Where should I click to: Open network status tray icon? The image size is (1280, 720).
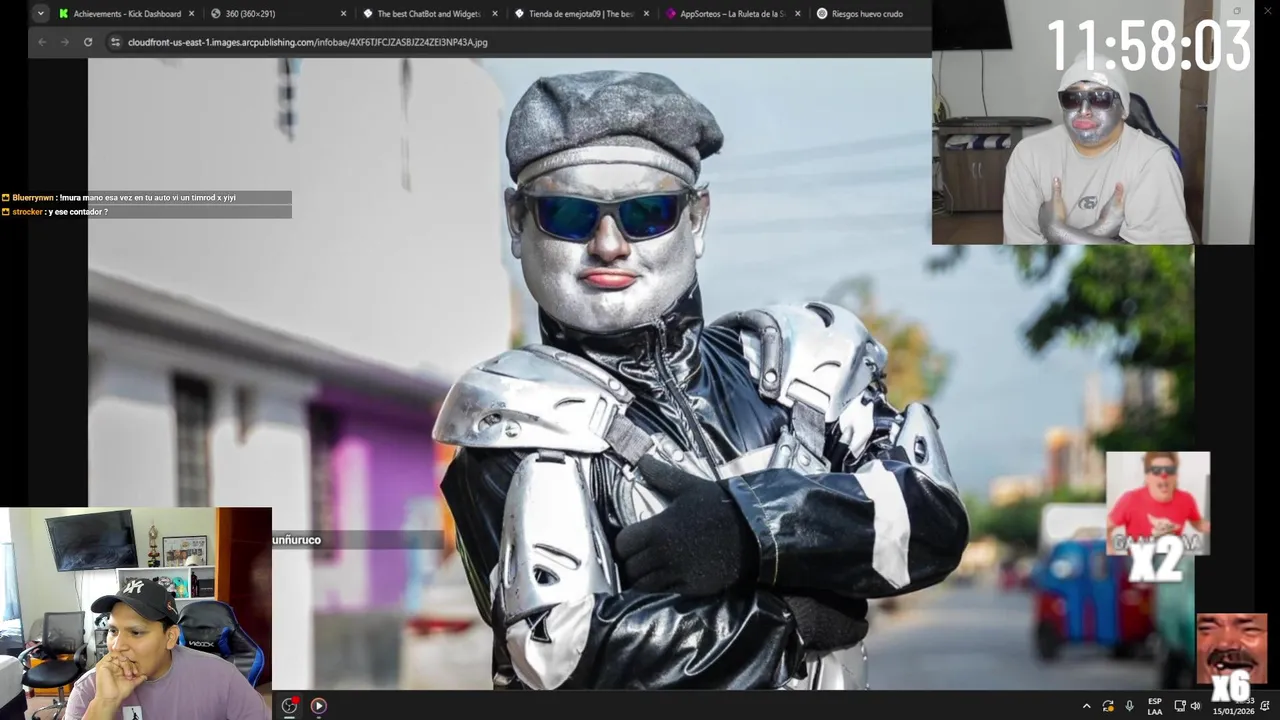1180,706
